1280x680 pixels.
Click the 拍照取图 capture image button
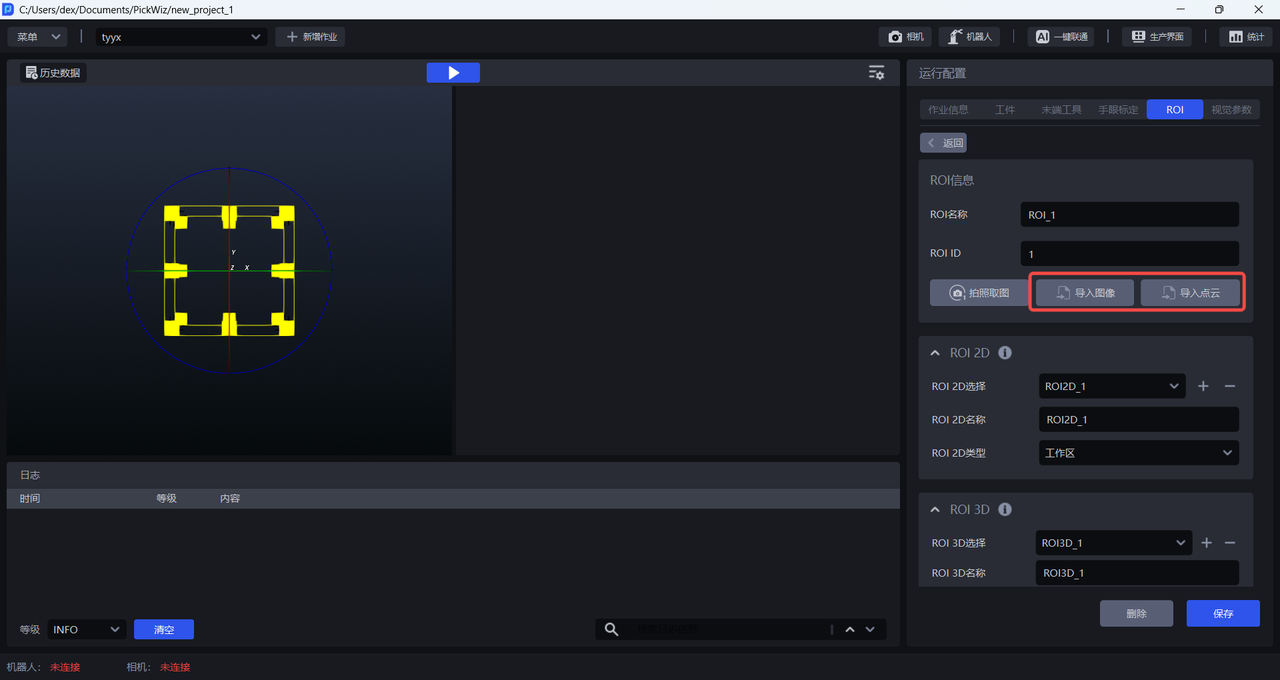(x=978, y=293)
